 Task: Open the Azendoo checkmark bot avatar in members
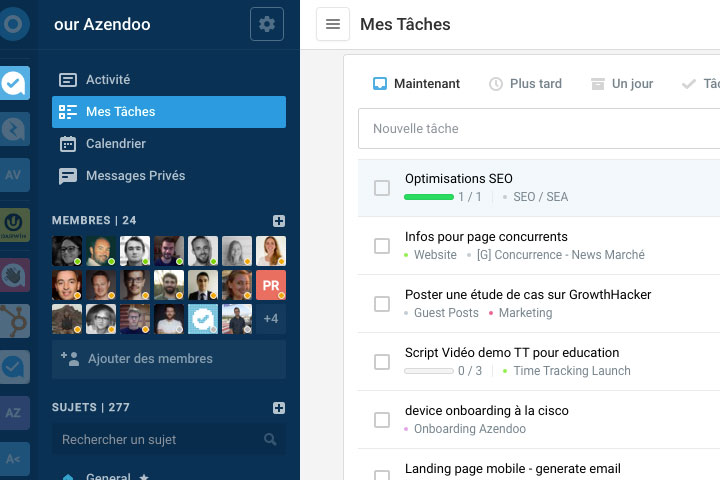[203, 319]
